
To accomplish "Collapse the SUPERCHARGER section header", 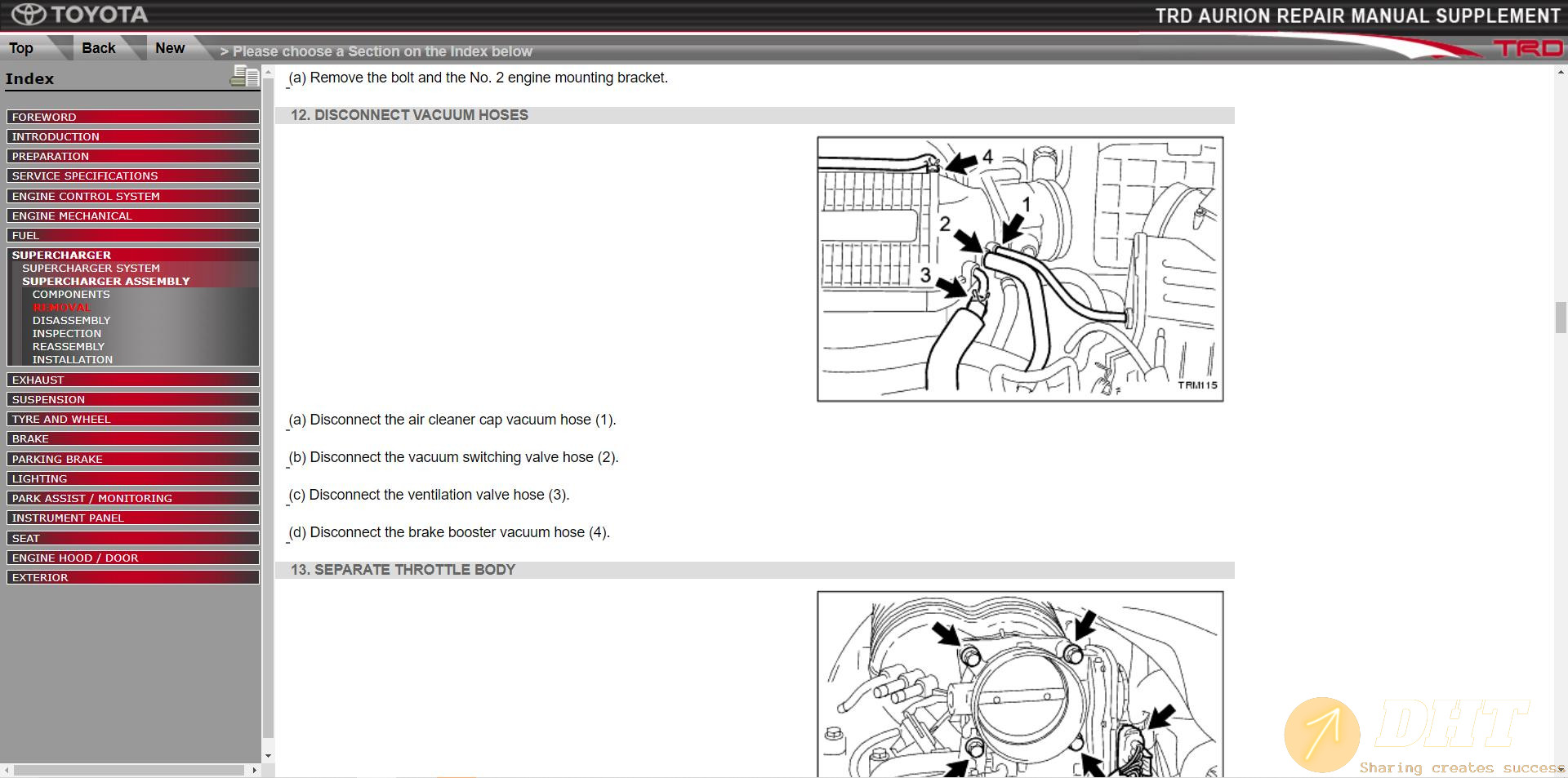I will point(133,255).
